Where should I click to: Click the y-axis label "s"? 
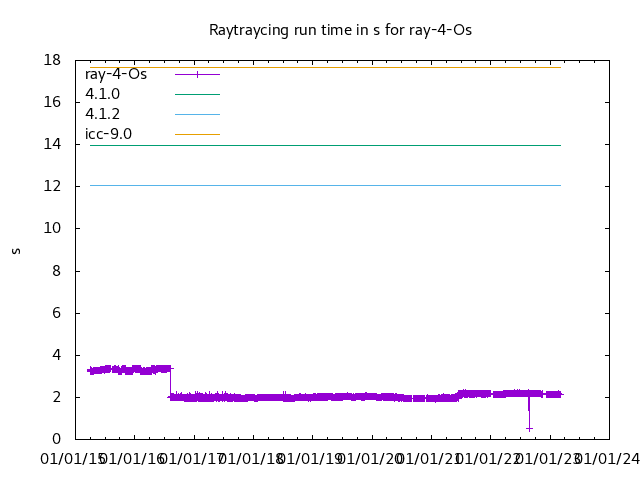click(x=16, y=250)
